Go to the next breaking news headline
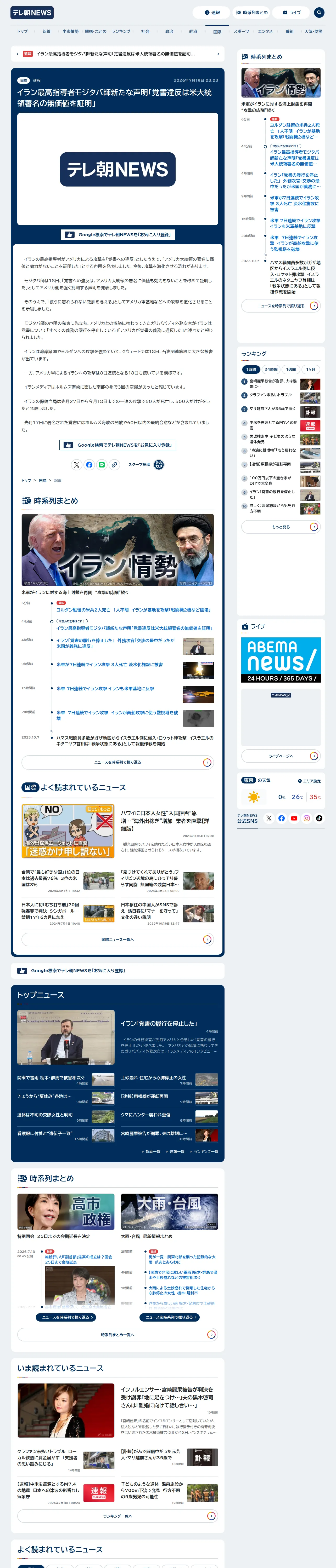Viewport: 336px width, 1568px height. 218,54
